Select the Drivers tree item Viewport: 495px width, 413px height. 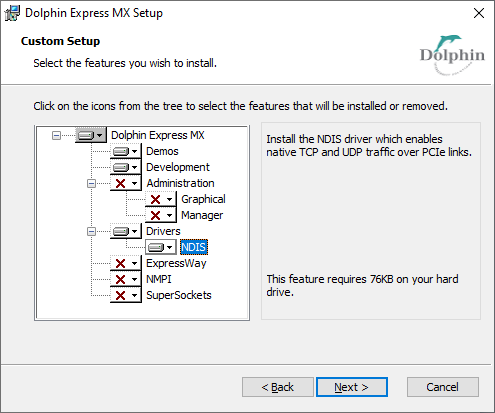click(x=163, y=231)
